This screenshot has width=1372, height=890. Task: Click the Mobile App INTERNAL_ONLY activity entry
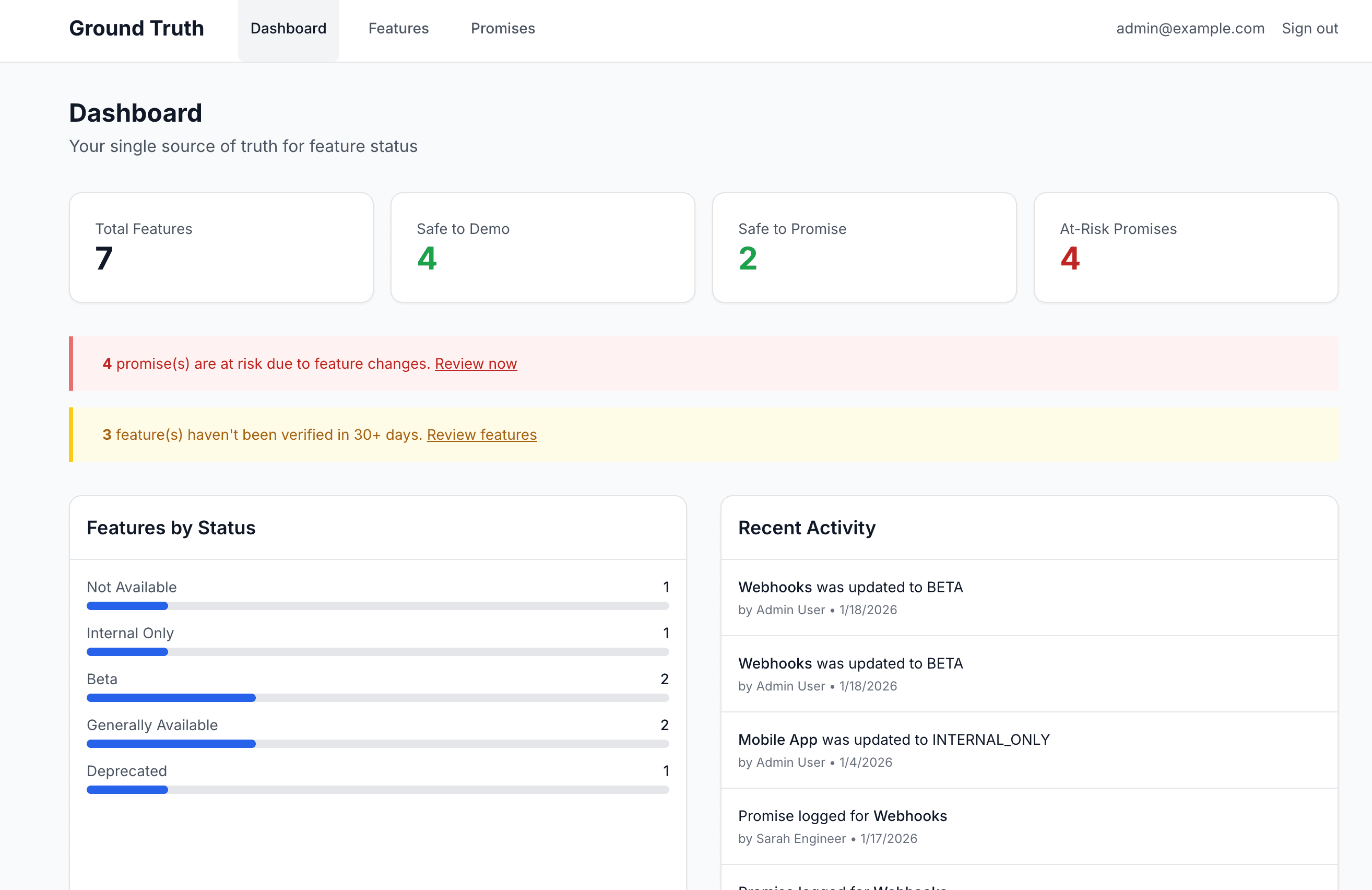[x=1030, y=750]
